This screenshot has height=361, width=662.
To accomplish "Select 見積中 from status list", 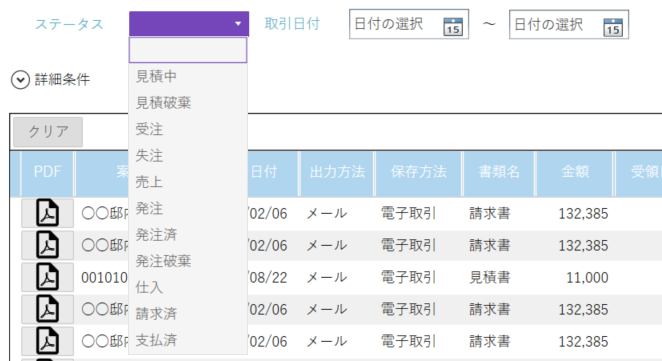I will pyautogui.click(x=188, y=76).
